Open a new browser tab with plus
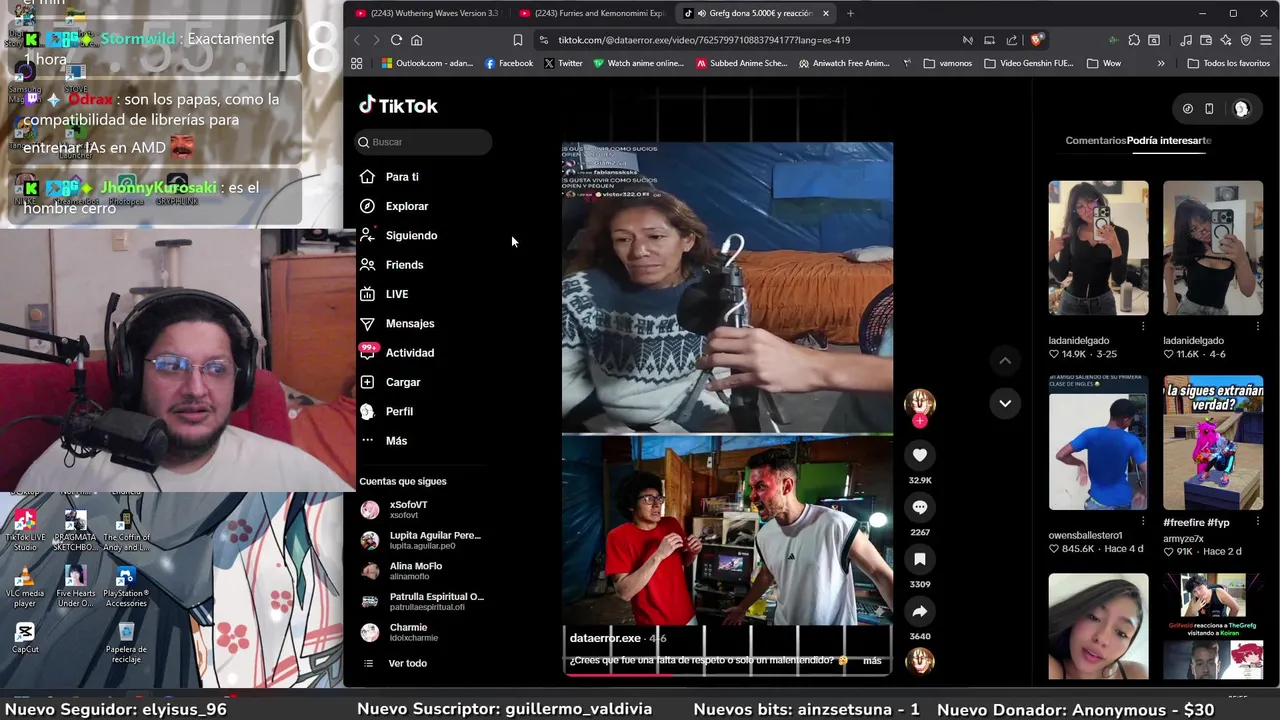The width and height of the screenshot is (1280, 720). (850, 13)
